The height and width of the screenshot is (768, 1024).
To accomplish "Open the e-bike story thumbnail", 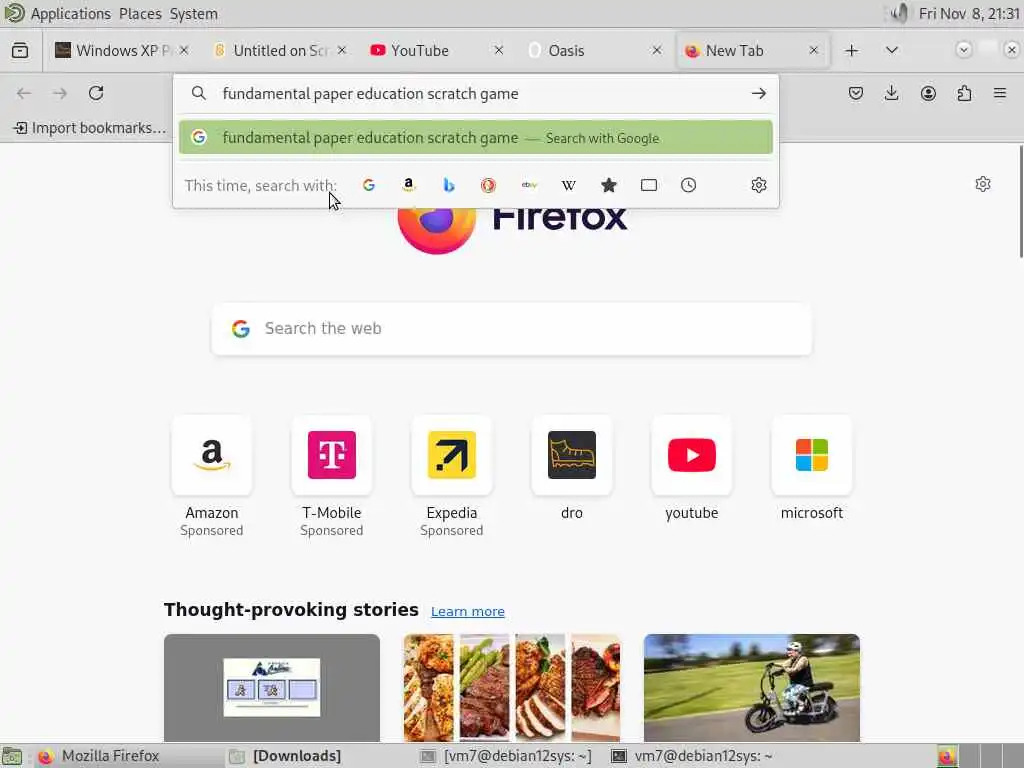I will point(752,688).
